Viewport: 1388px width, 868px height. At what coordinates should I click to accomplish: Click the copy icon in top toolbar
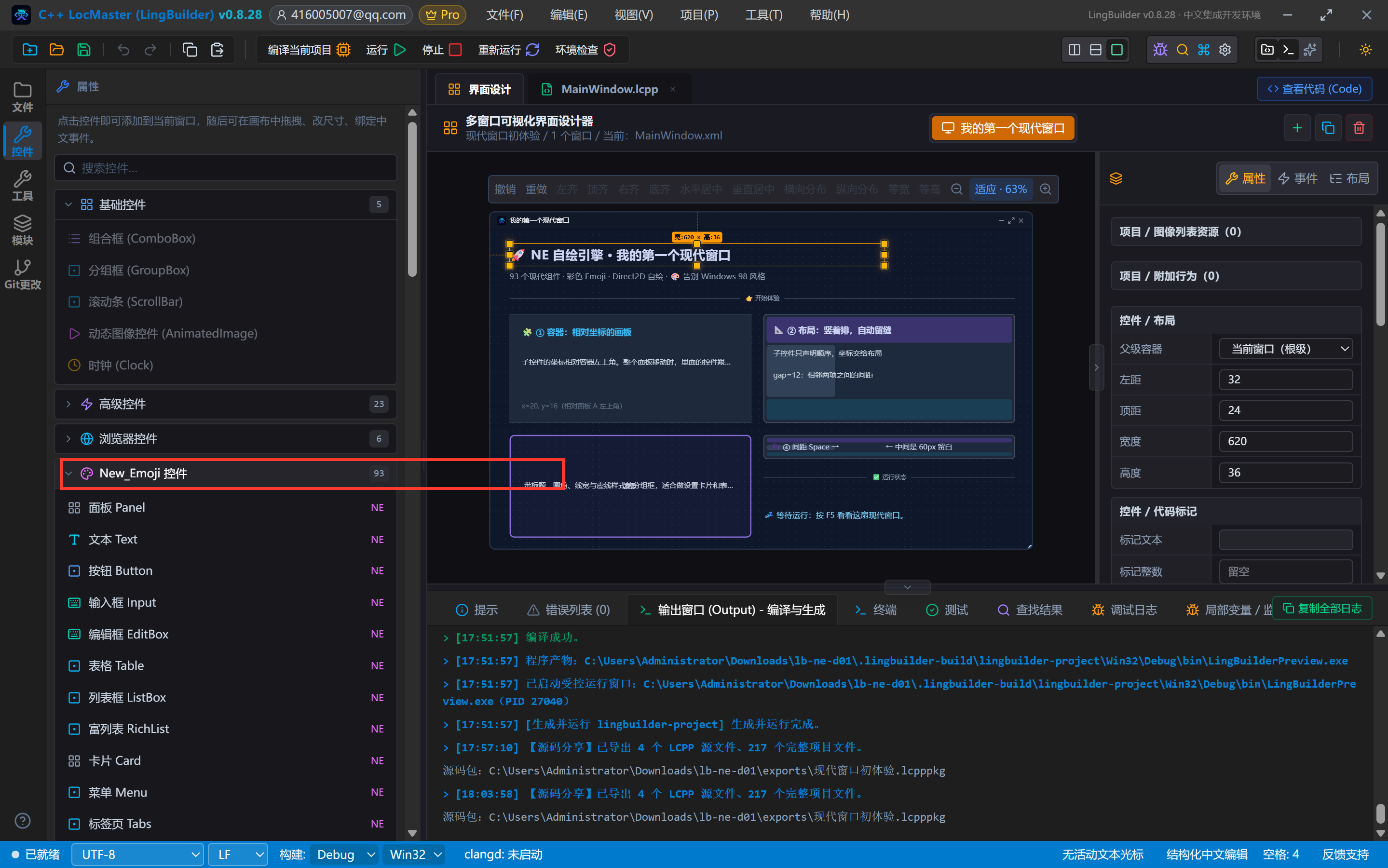[190, 50]
